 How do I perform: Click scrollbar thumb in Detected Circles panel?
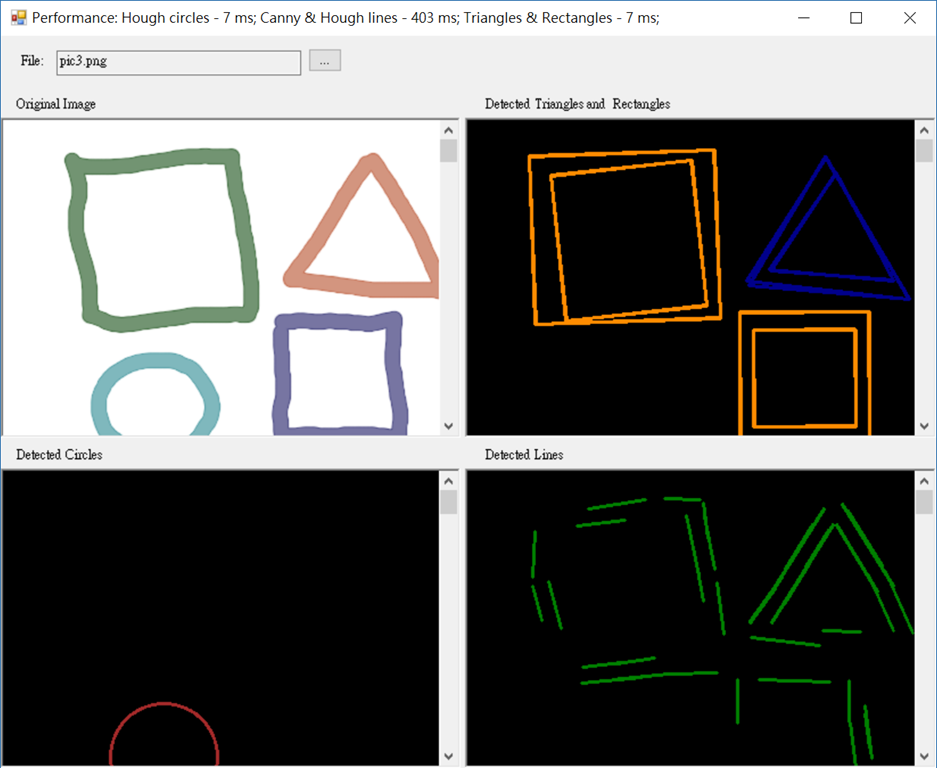tap(448, 502)
